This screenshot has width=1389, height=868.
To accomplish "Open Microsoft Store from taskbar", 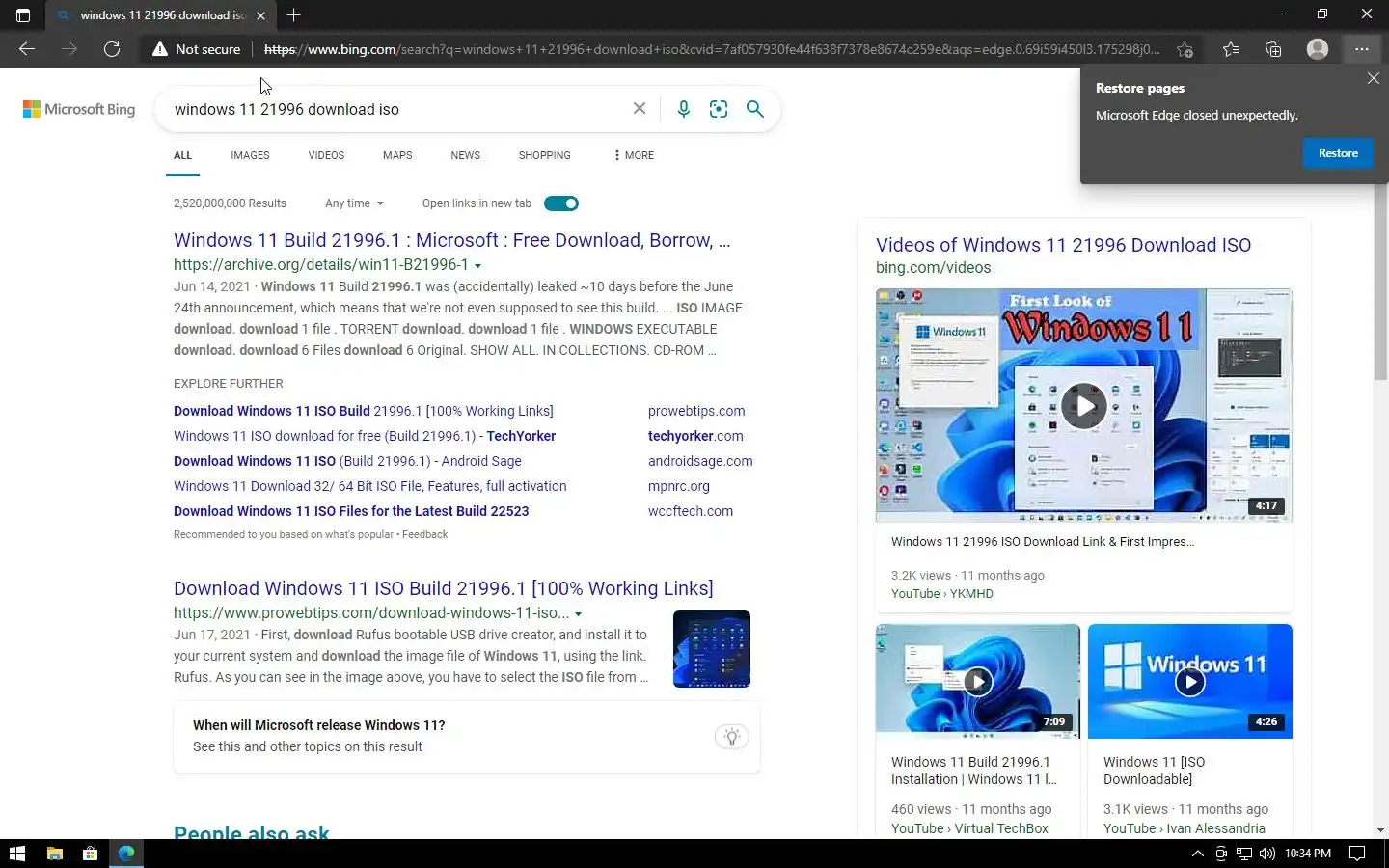I will coord(90,854).
